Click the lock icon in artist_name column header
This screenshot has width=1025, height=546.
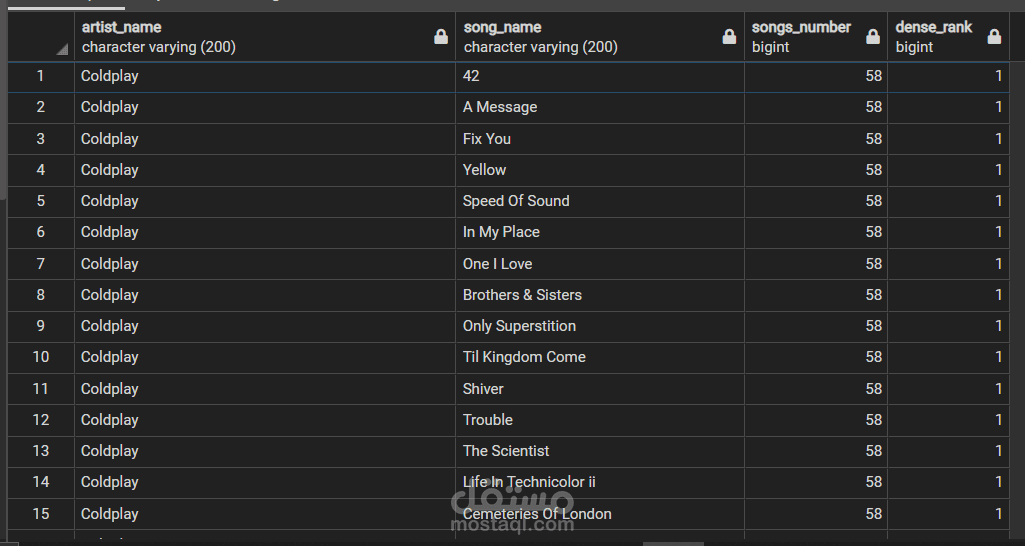441,37
